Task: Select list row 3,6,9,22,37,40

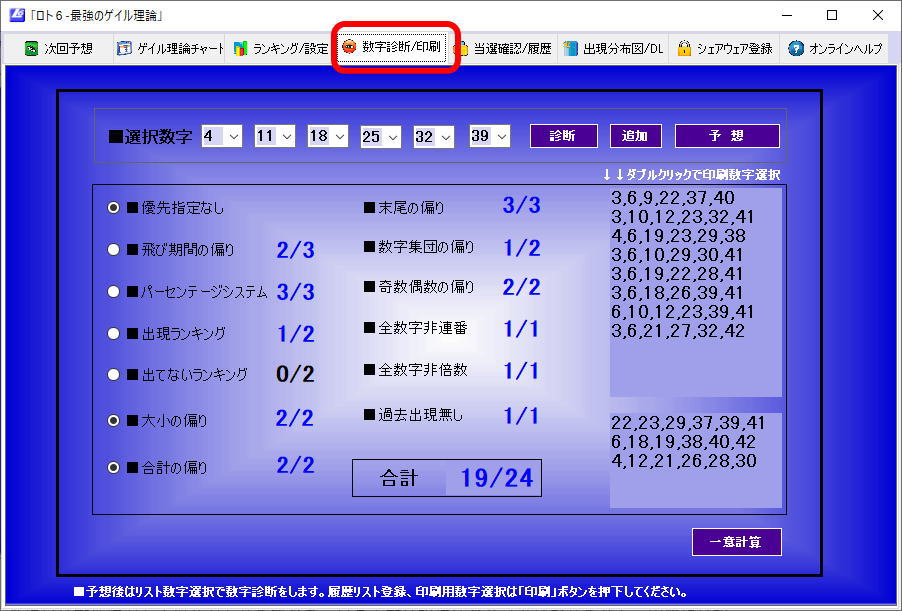Action: point(672,198)
